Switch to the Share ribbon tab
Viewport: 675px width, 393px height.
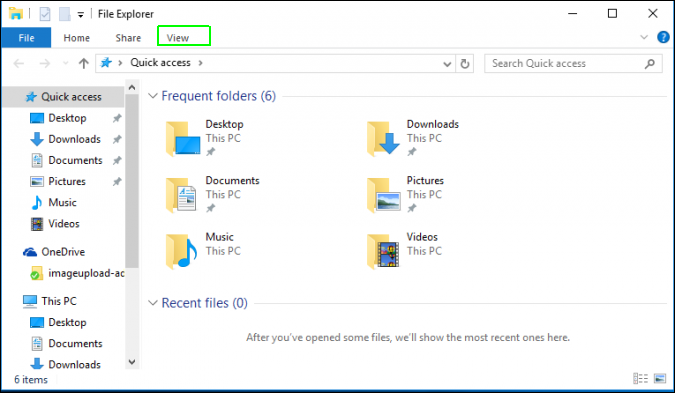coord(128,38)
